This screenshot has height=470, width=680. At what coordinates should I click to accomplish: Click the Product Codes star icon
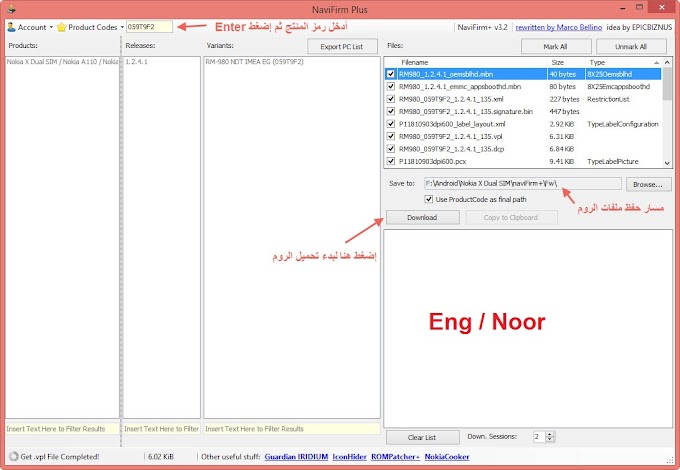pos(62,27)
